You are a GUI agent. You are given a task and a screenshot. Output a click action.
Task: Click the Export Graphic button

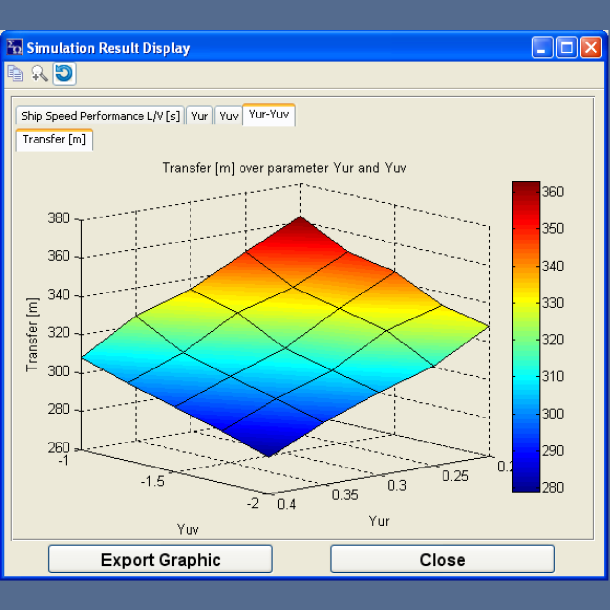(160, 559)
